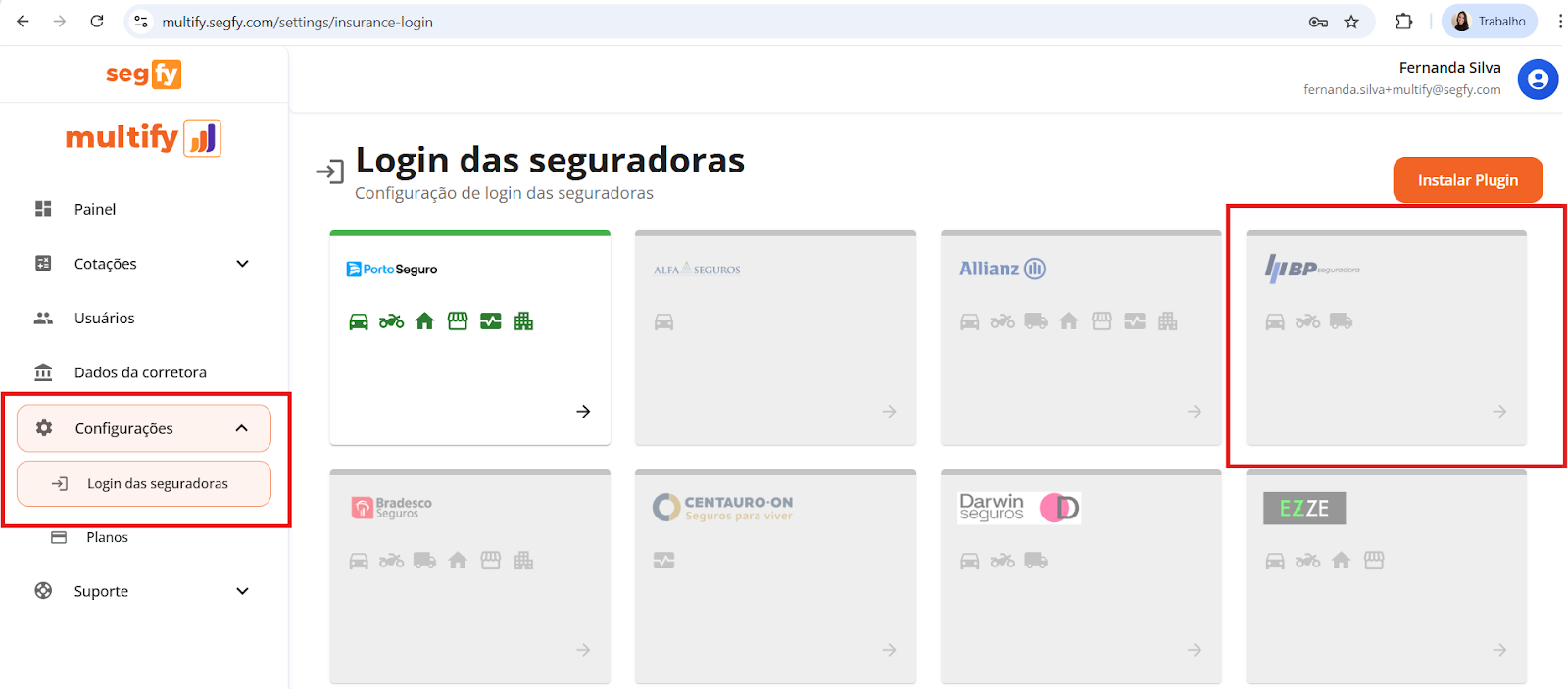Select Login das seguradoras submenu item
Screen dimensions: 1568x689
click(157, 484)
